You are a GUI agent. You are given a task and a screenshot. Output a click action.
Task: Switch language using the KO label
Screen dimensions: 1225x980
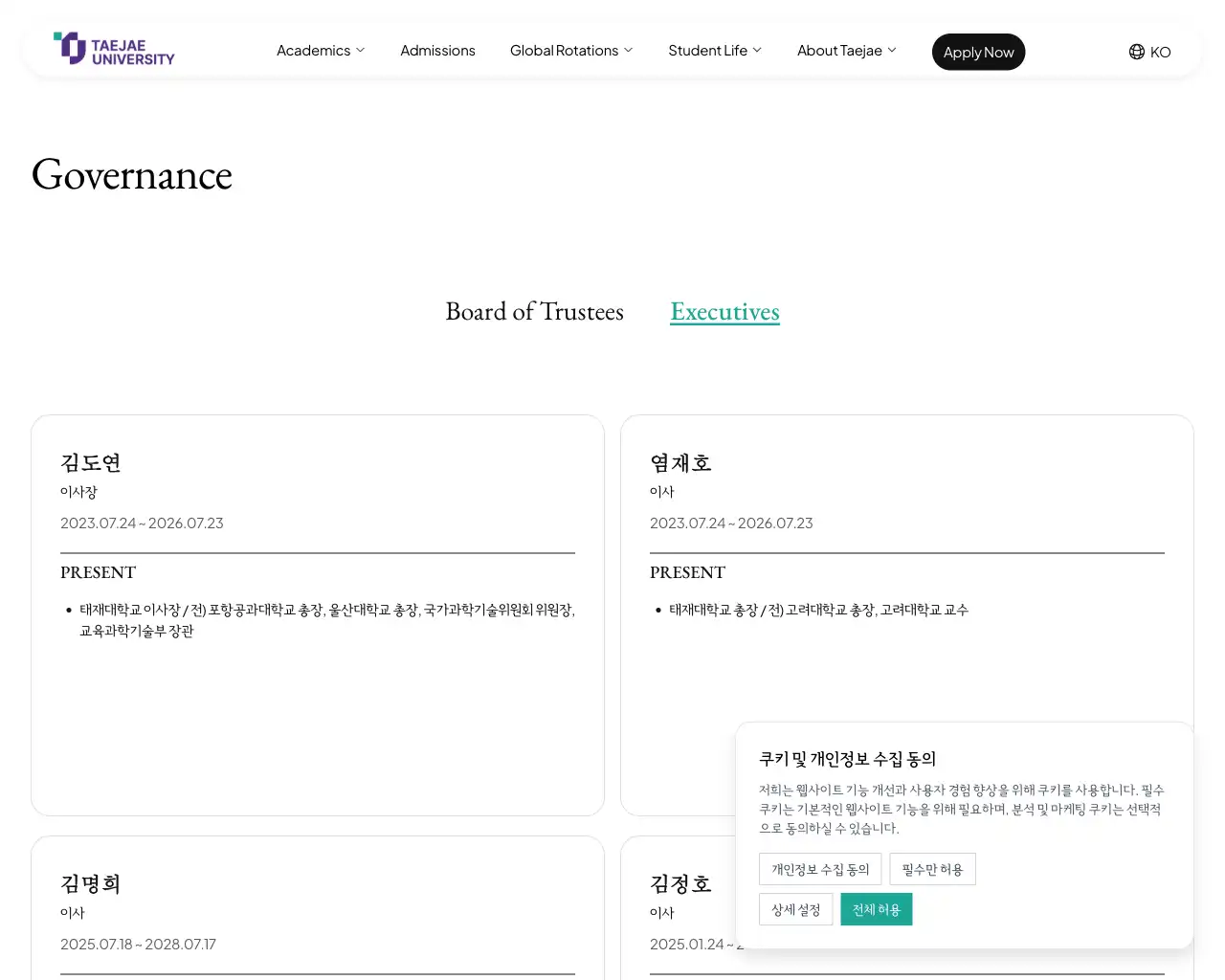pyautogui.click(x=1160, y=53)
